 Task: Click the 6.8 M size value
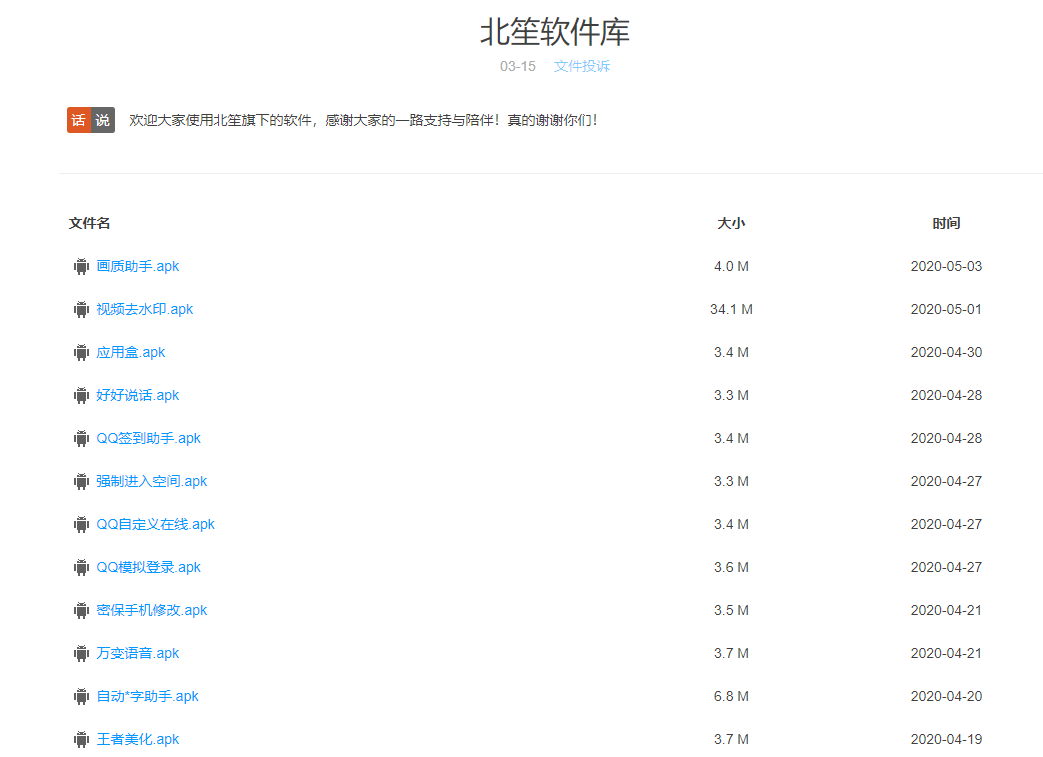tap(731, 696)
